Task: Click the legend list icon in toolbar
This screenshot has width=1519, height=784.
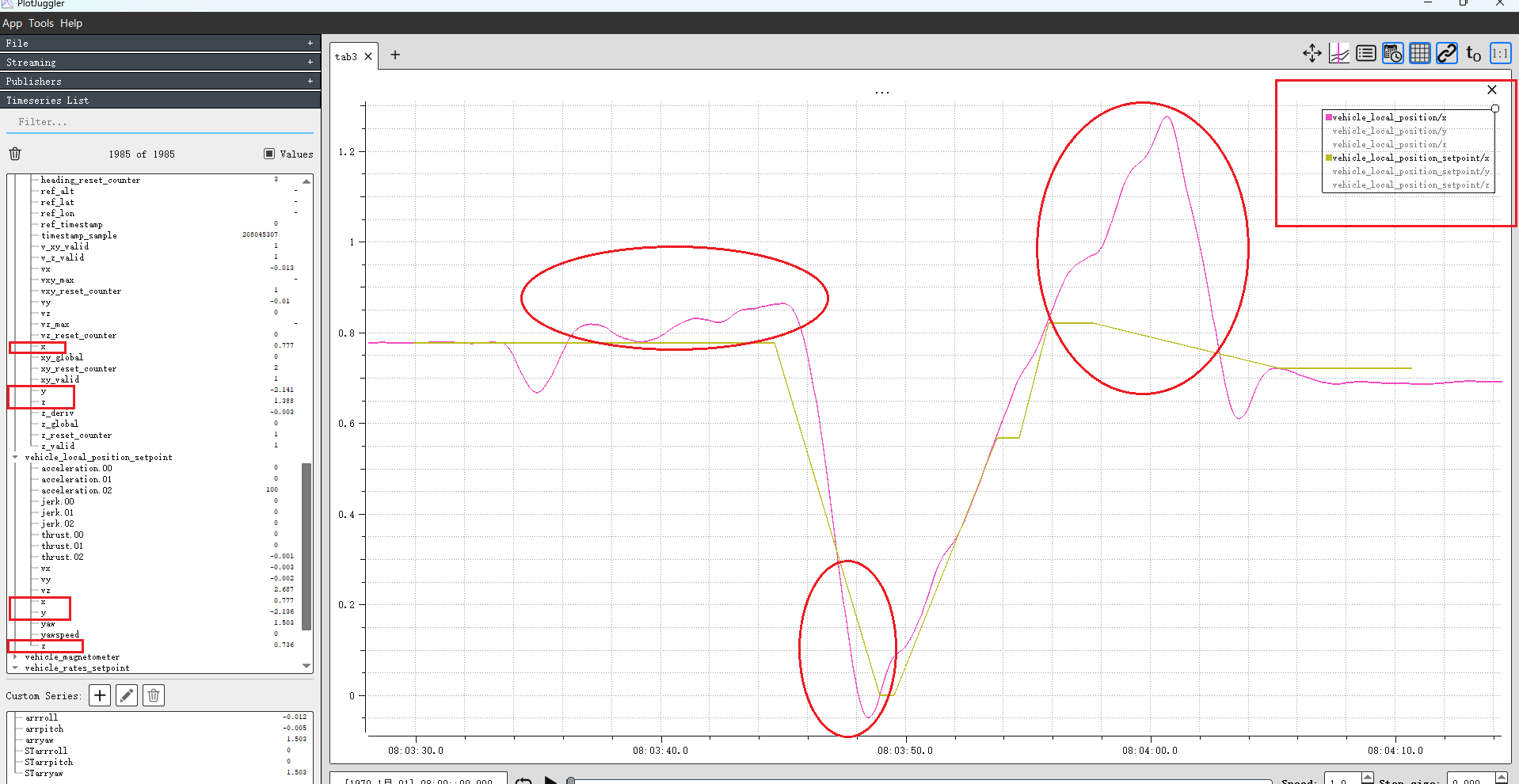Action: tap(1365, 53)
